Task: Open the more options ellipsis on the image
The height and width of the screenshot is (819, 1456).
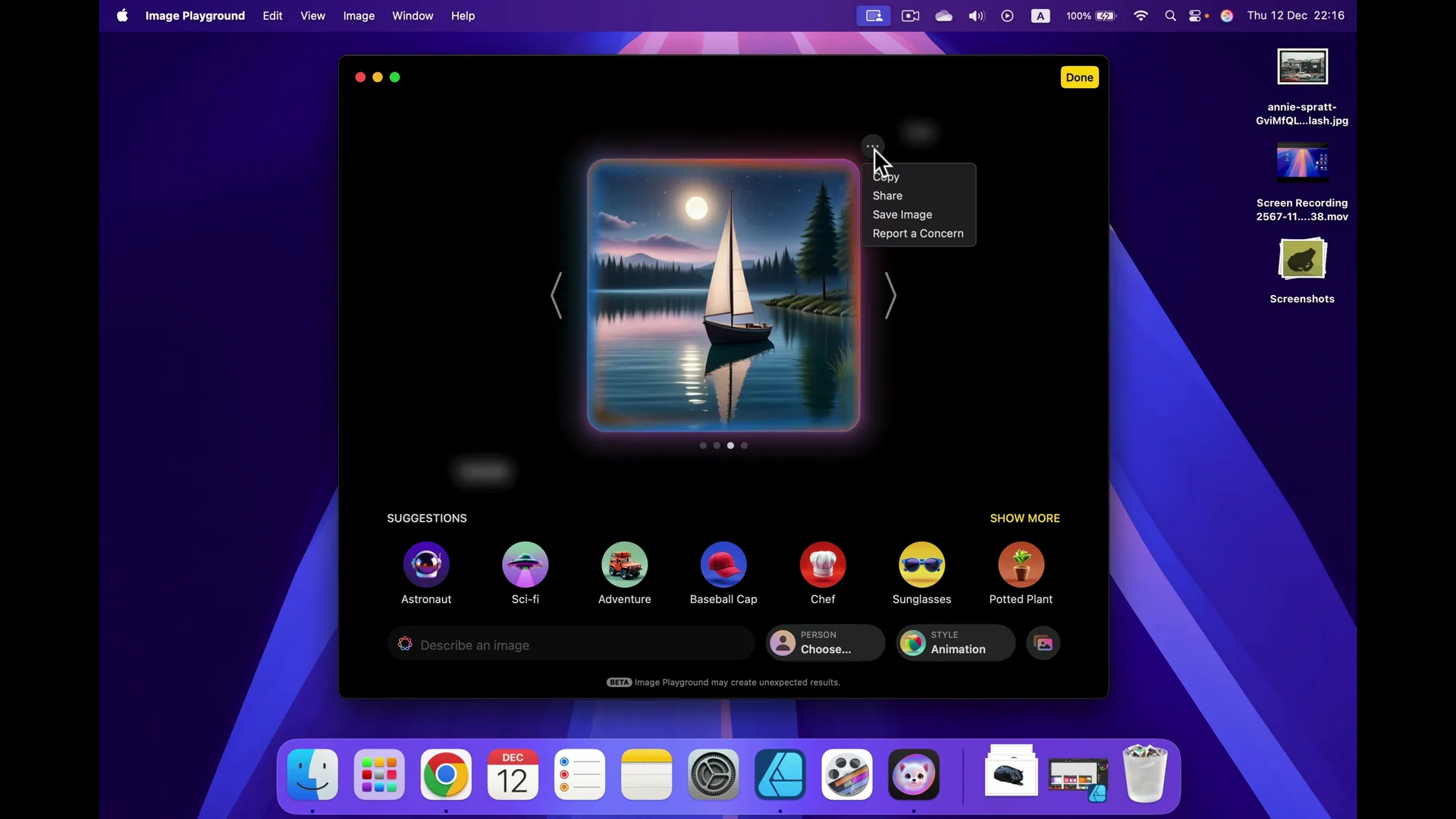Action: (871, 144)
